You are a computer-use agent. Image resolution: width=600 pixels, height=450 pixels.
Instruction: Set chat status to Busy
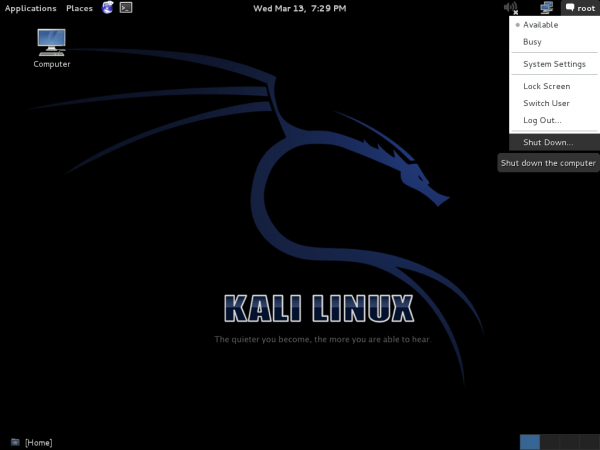(x=554, y=42)
